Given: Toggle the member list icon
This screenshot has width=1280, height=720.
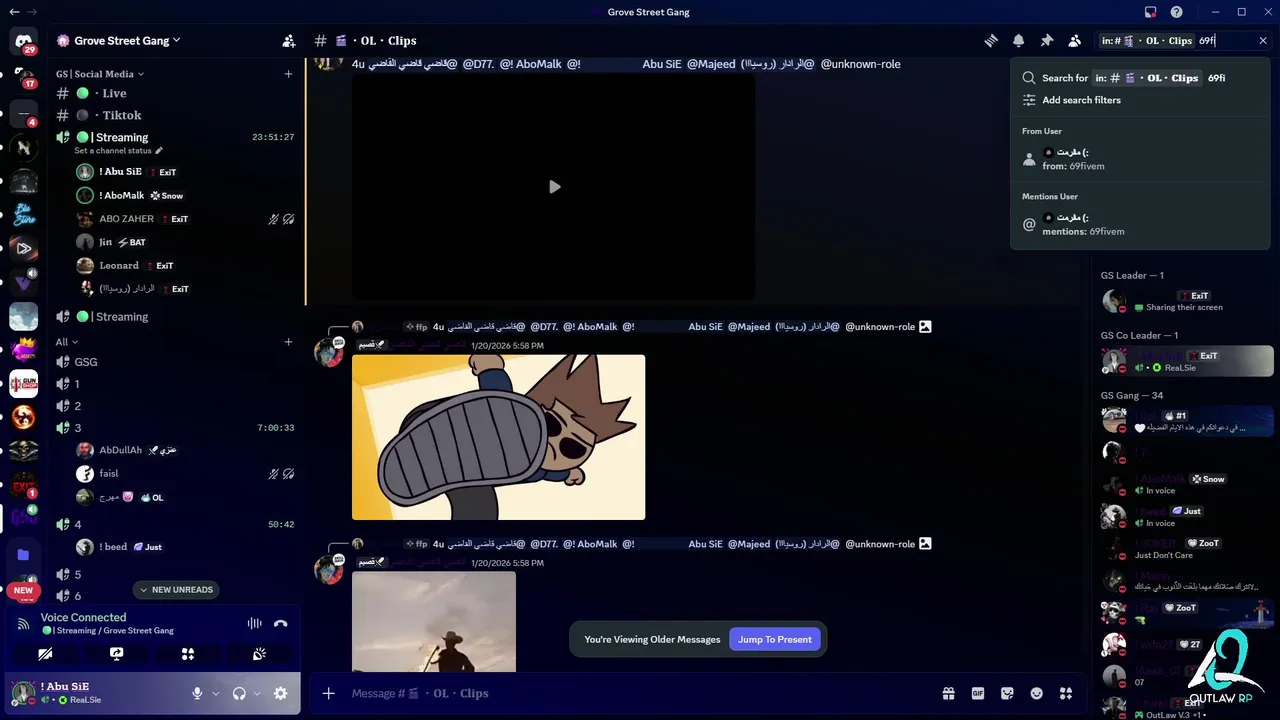Looking at the screenshot, I should 1074,41.
